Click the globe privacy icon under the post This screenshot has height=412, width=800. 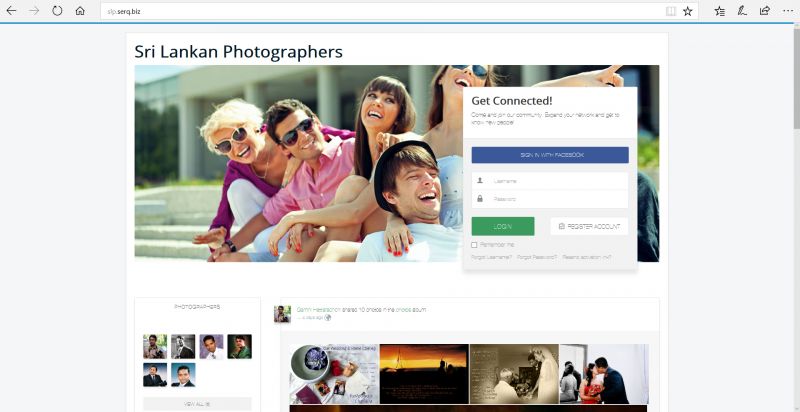point(328,317)
